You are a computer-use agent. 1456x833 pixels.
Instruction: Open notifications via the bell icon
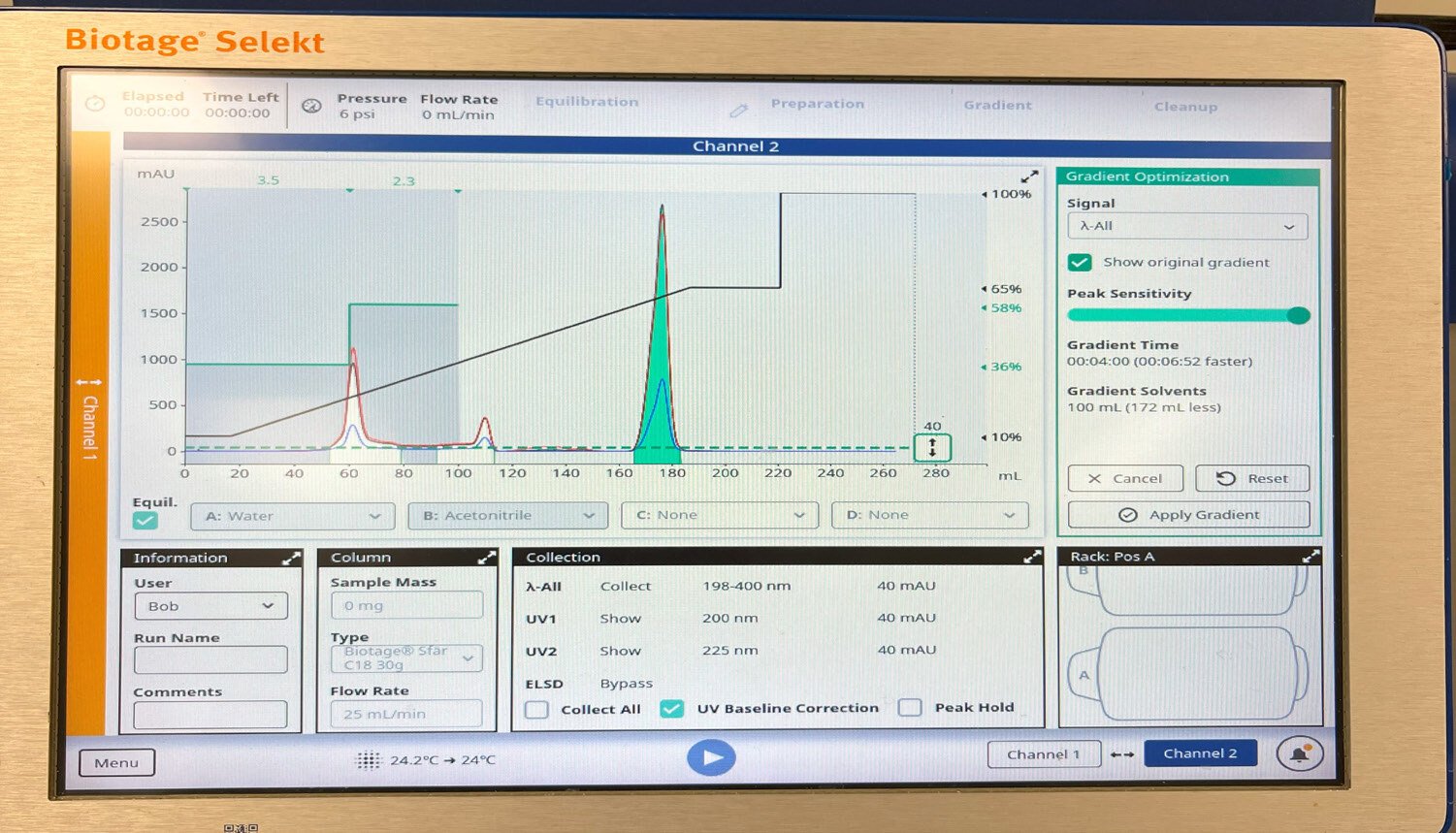click(1301, 753)
